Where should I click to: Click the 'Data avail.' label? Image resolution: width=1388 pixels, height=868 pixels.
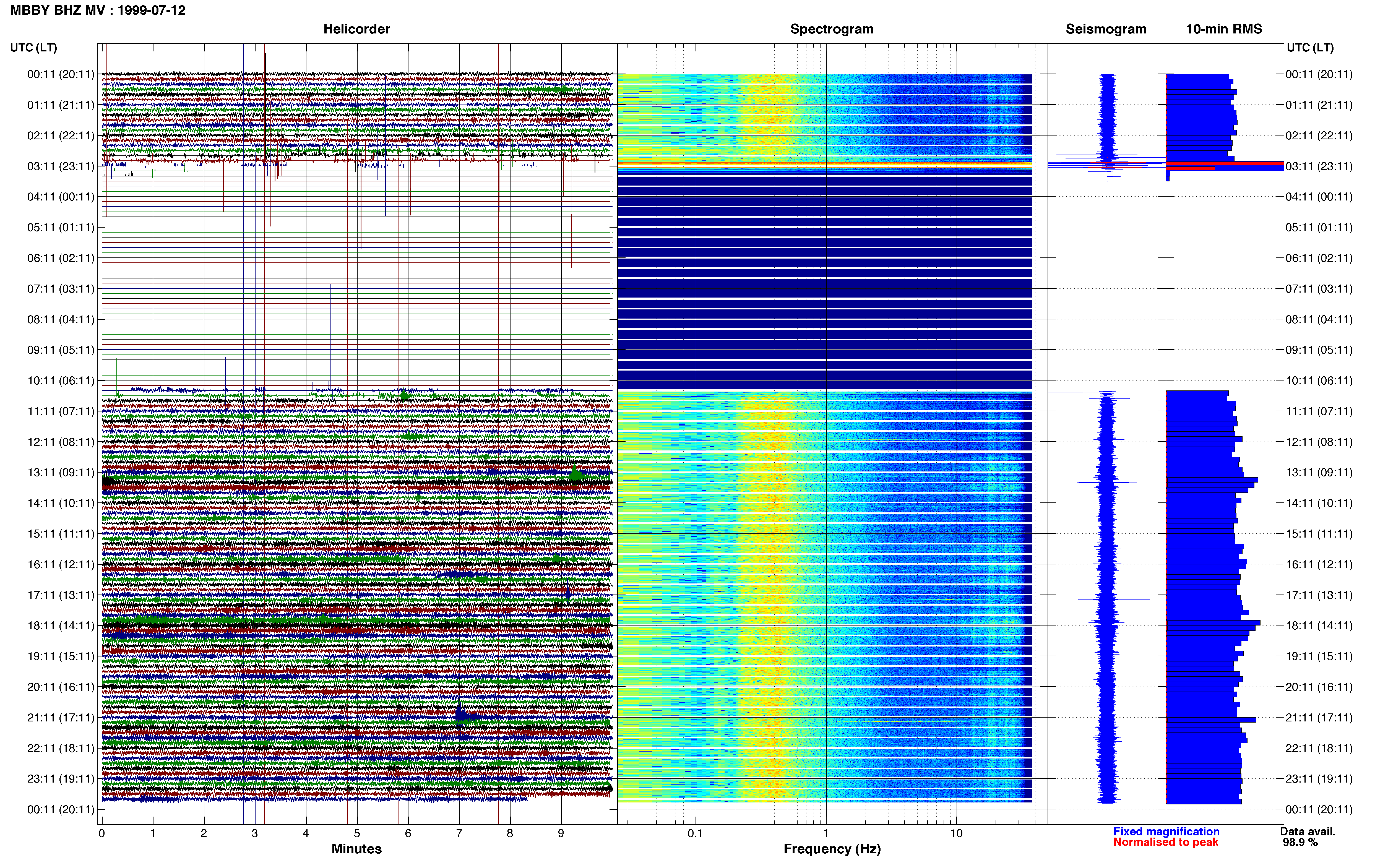pyautogui.click(x=1308, y=832)
